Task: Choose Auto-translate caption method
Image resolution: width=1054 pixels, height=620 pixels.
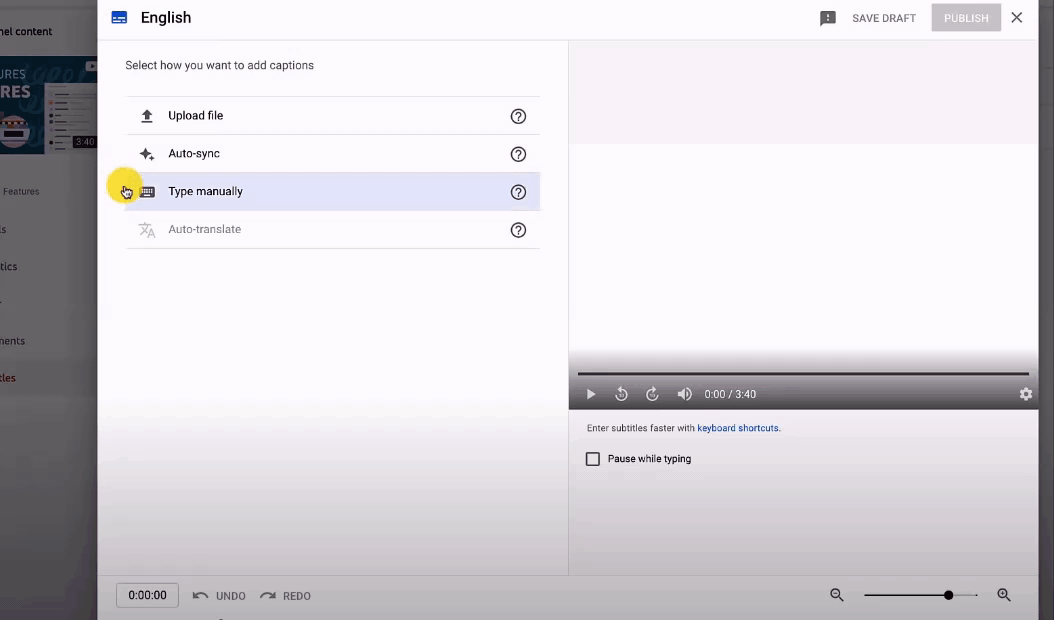Action: coord(332,229)
